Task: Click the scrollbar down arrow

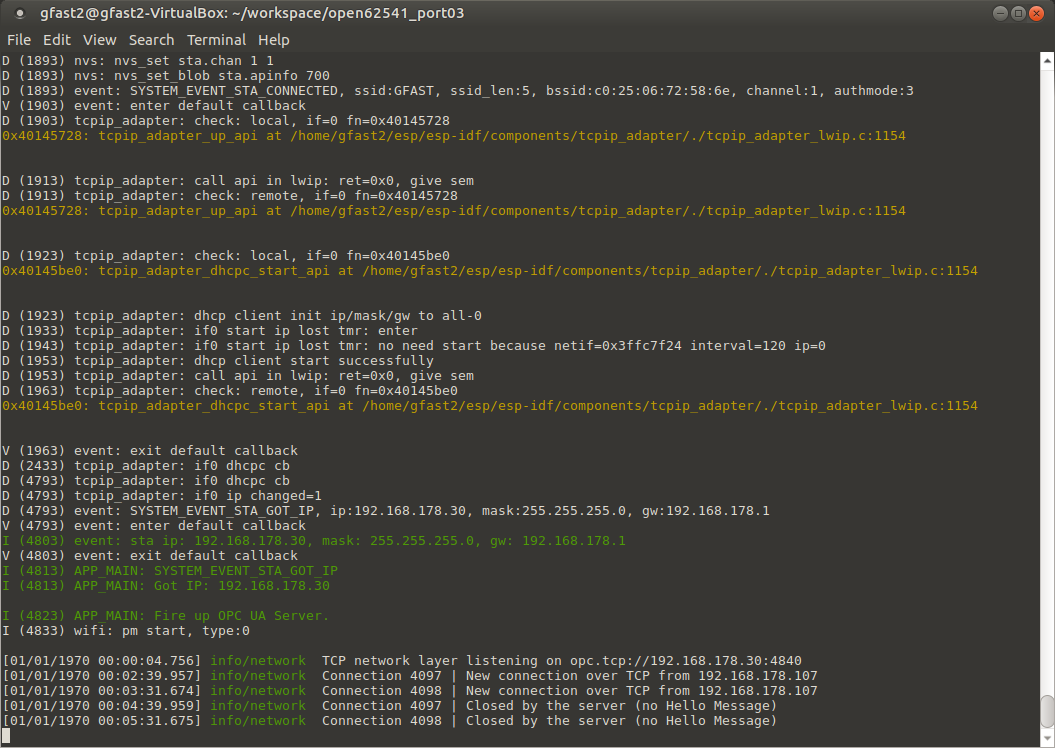Action: click(1046, 738)
